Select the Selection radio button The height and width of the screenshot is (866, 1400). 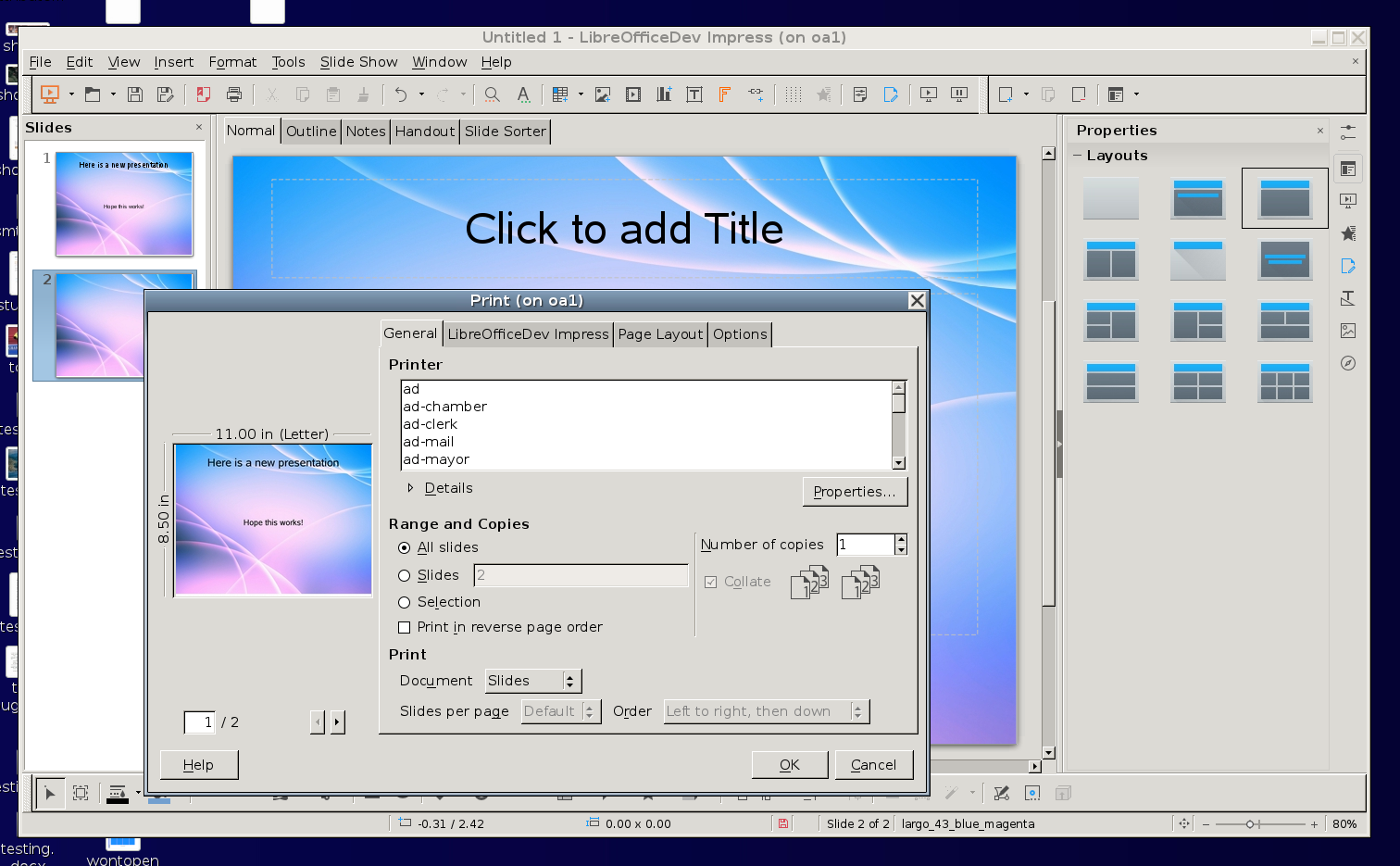[x=404, y=603]
